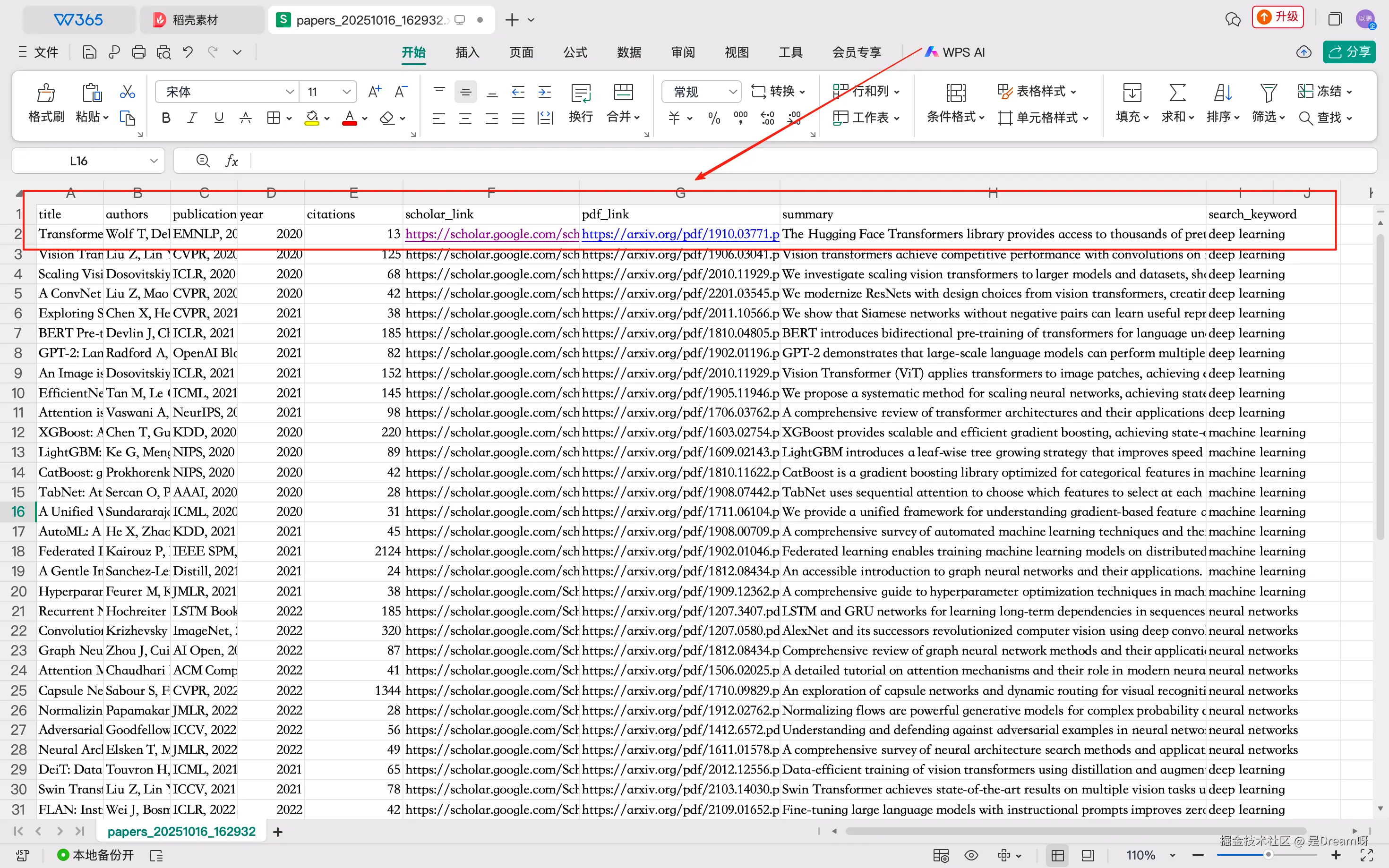This screenshot has width=1389, height=868.
Task: Open the font name dropdown (宋体)
Action: [290, 92]
